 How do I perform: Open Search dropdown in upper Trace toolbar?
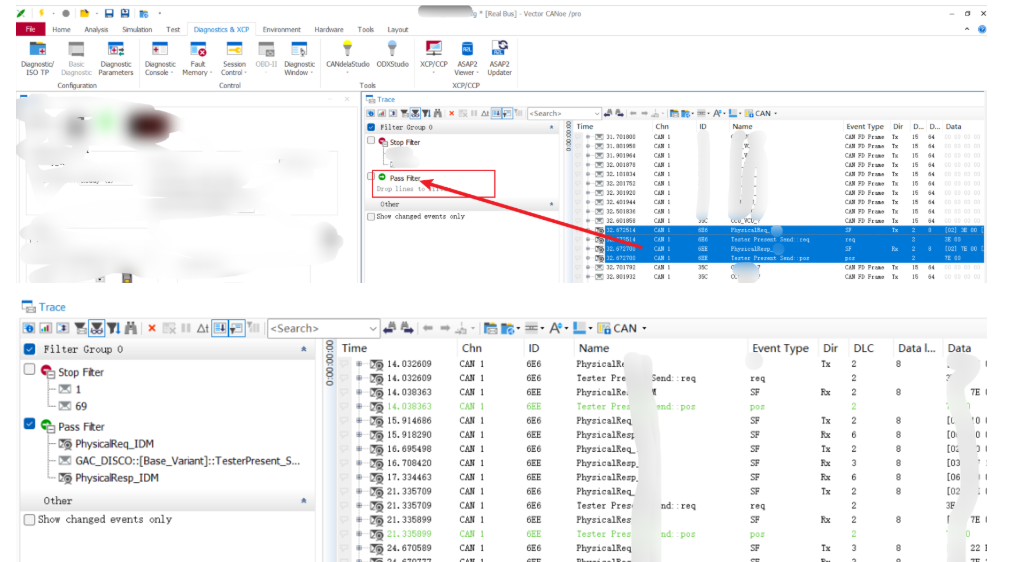596,114
